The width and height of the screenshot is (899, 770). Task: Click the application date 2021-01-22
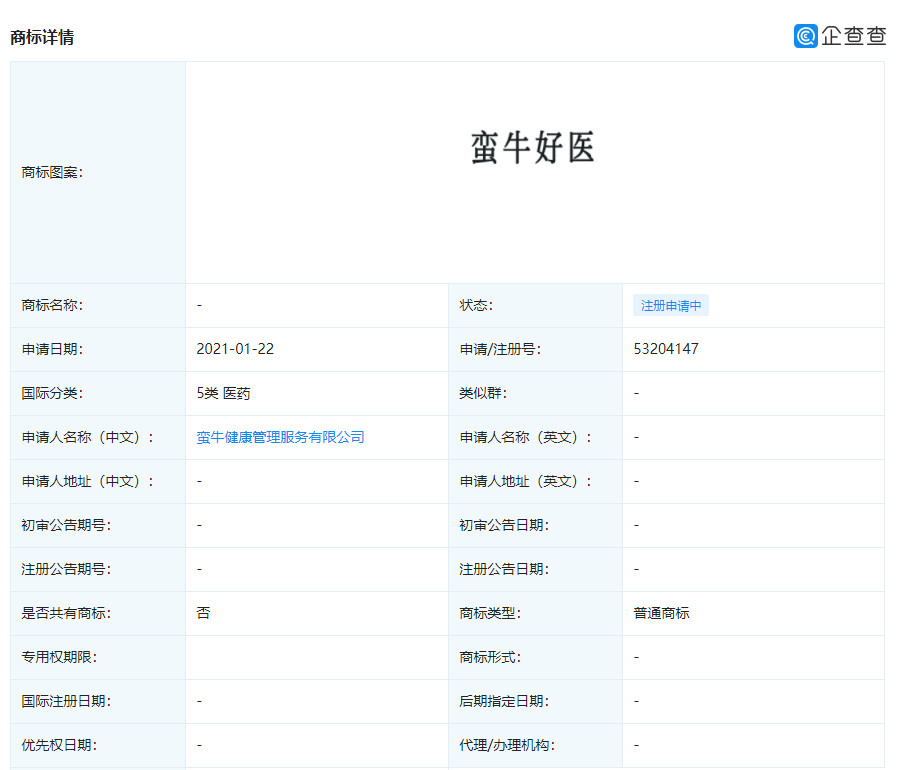(x=235, y=349)
